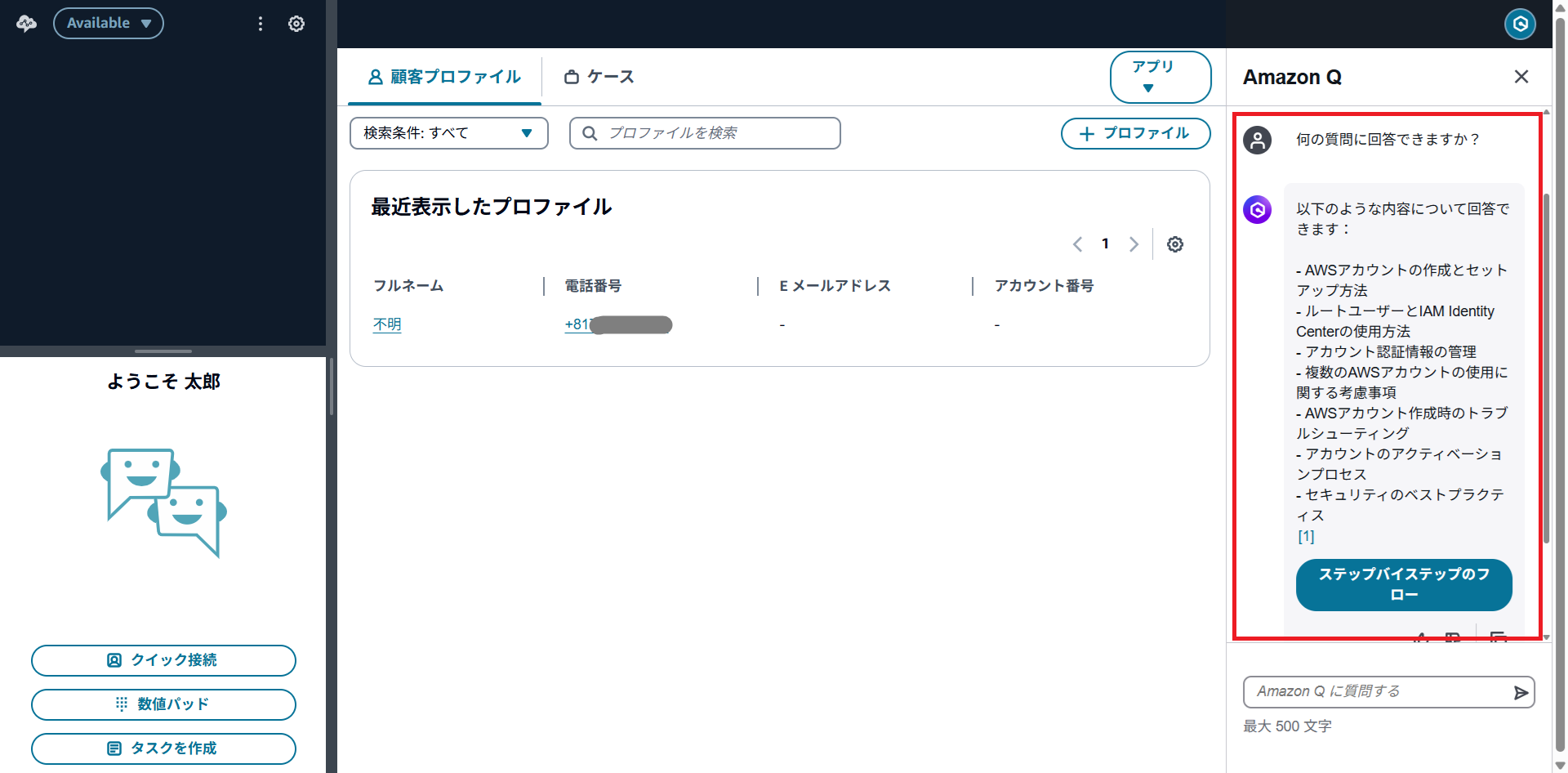Open recent profiles table settings gear
This screenshot has height=773, width=1568.
(x=1175, y=244)
